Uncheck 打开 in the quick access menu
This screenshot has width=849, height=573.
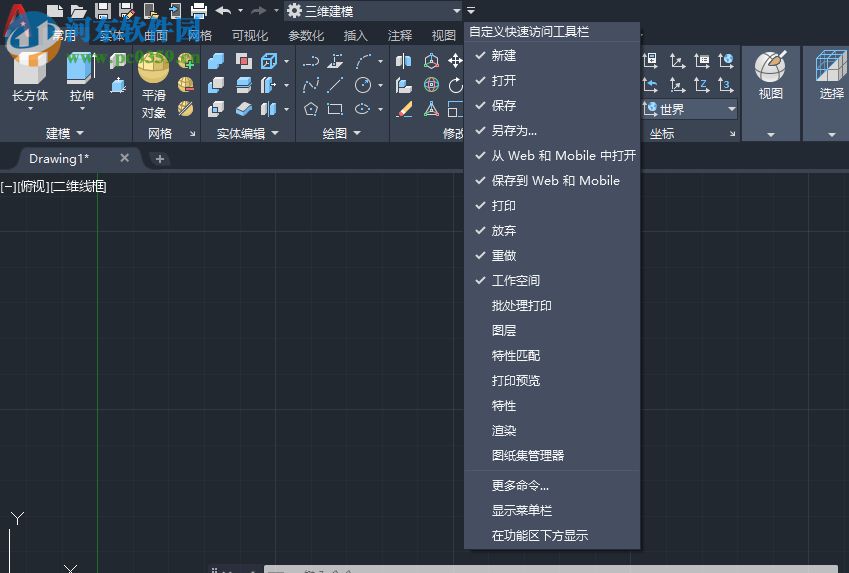(552, 80)
